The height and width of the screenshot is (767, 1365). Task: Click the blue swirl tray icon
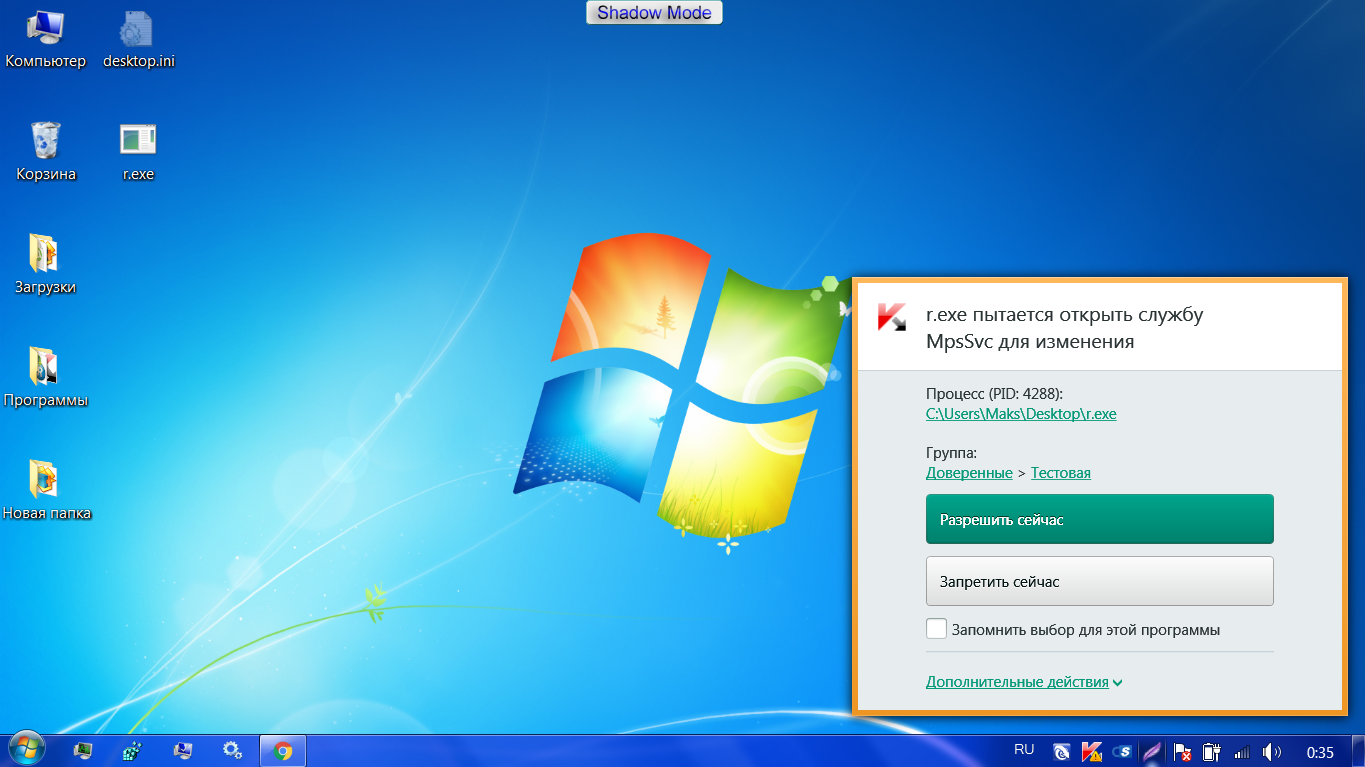(x=1062, y=751)
